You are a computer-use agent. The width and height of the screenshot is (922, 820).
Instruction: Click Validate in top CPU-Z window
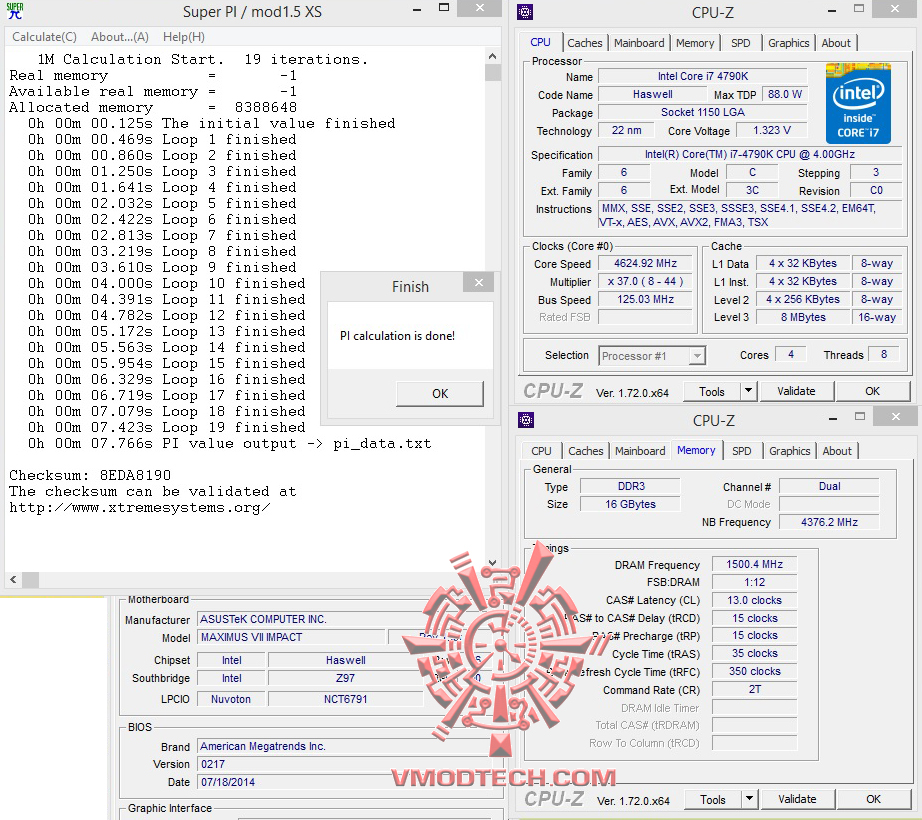pos(796,391)
